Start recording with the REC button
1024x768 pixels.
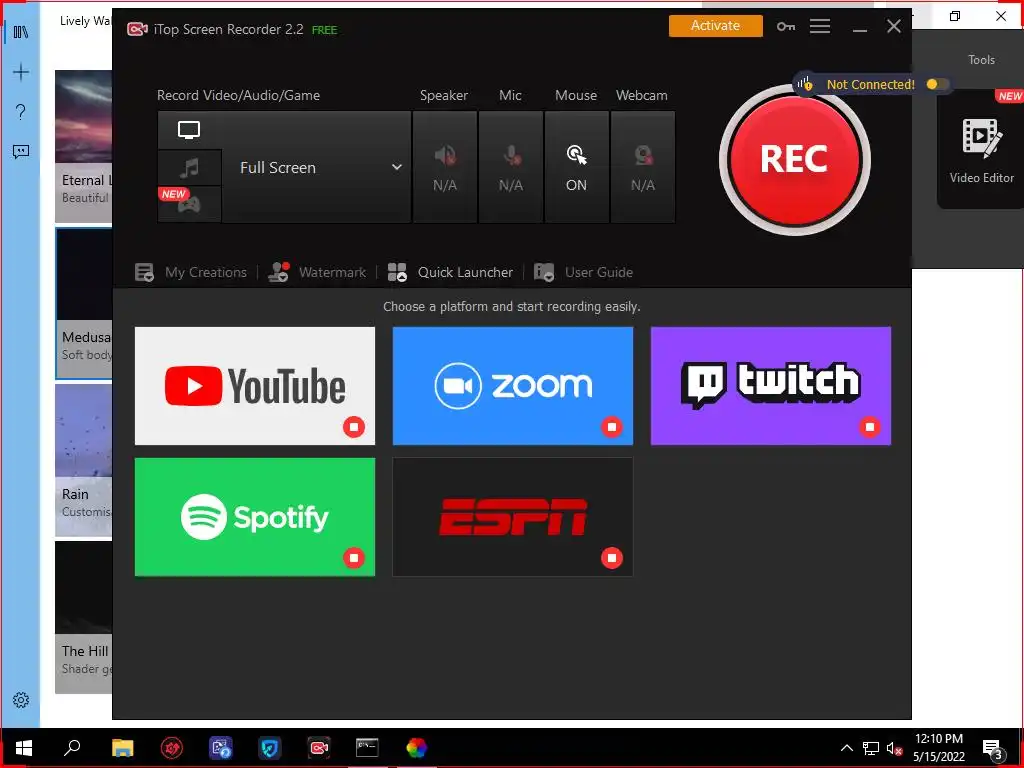click(794, 159)
